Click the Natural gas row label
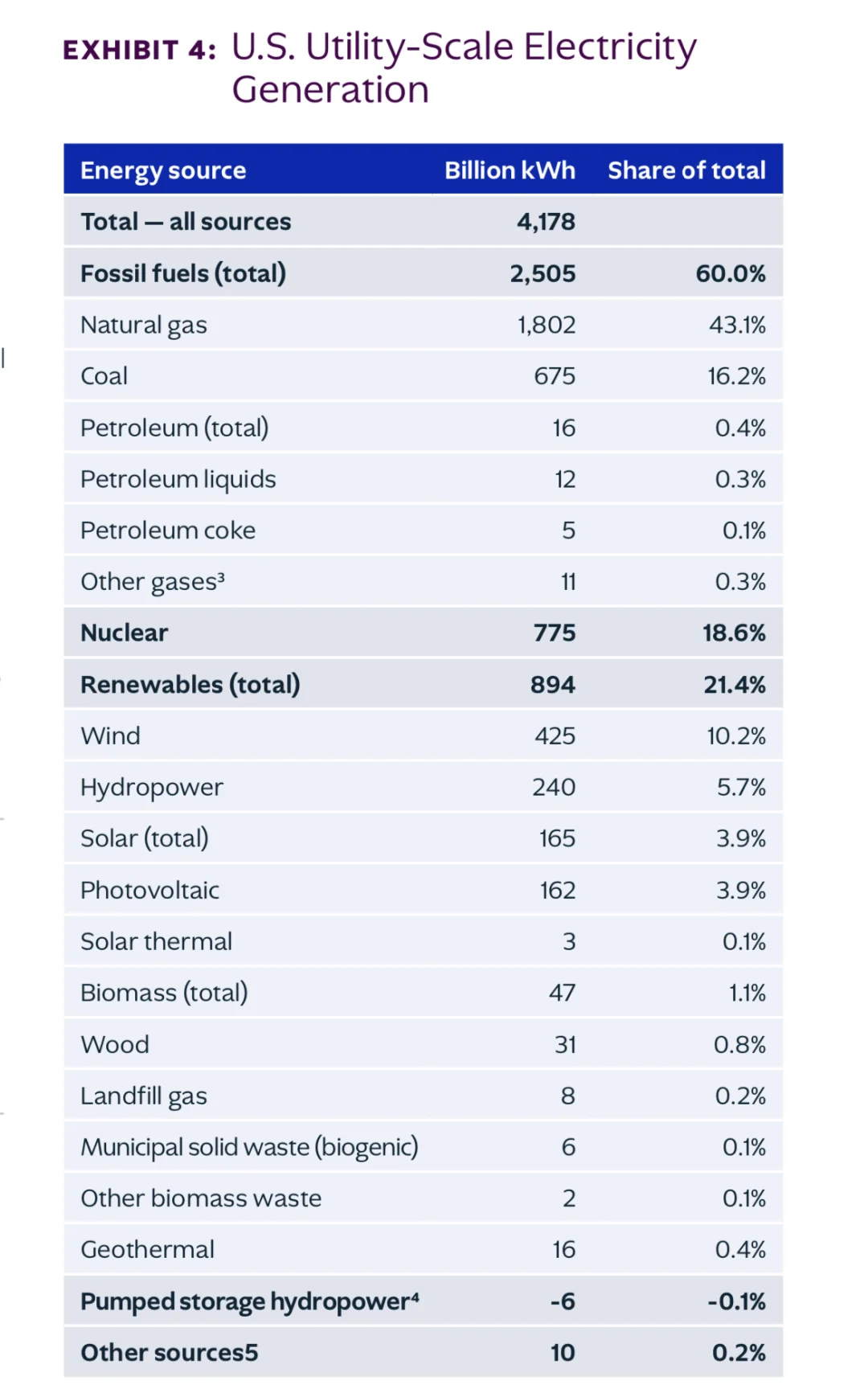This screenshot has width=868, height=1393. point(144,325)
